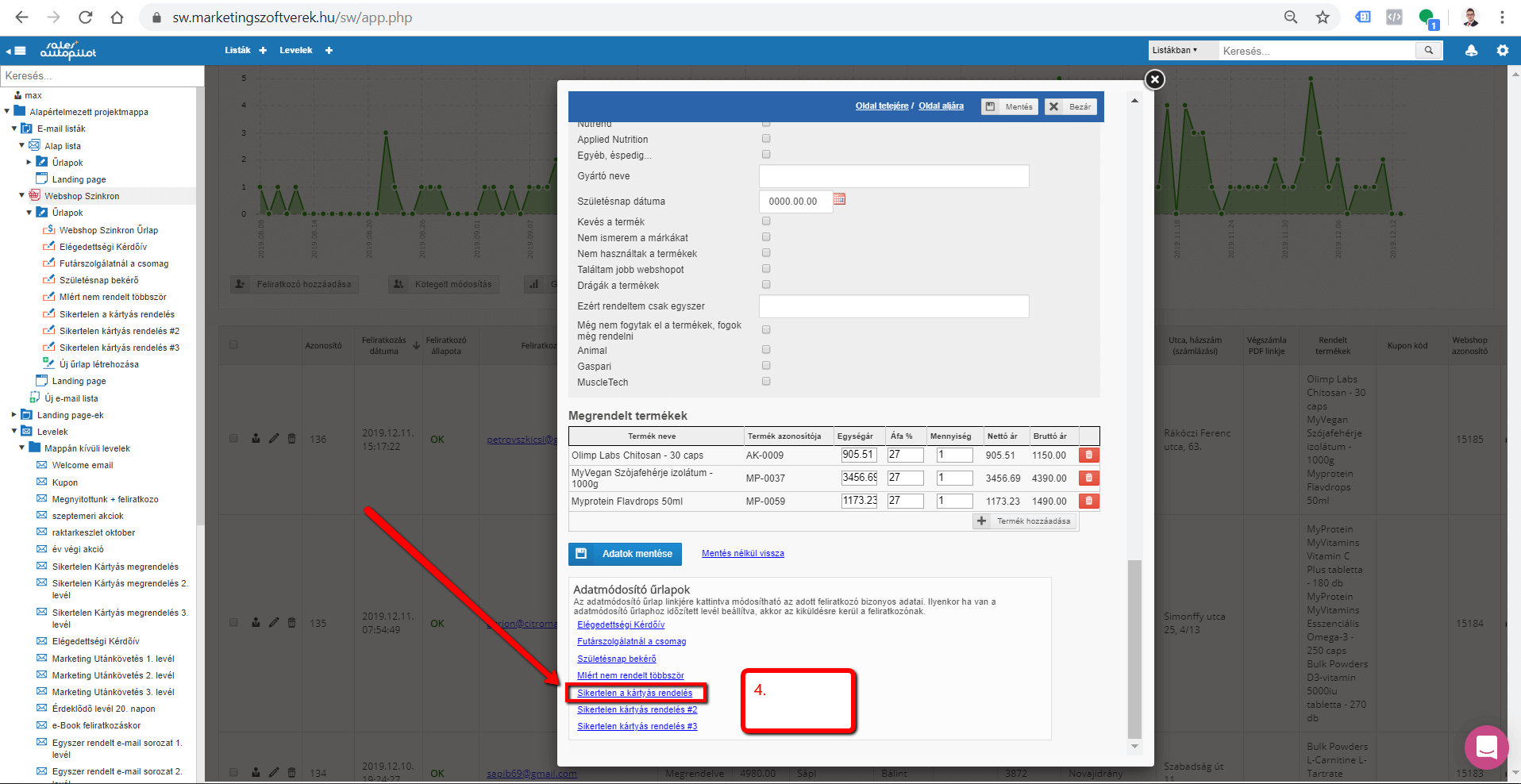The image size is (1521, 784).
Task: Open the birthday date calendar picker
Action: click(839, 199)
